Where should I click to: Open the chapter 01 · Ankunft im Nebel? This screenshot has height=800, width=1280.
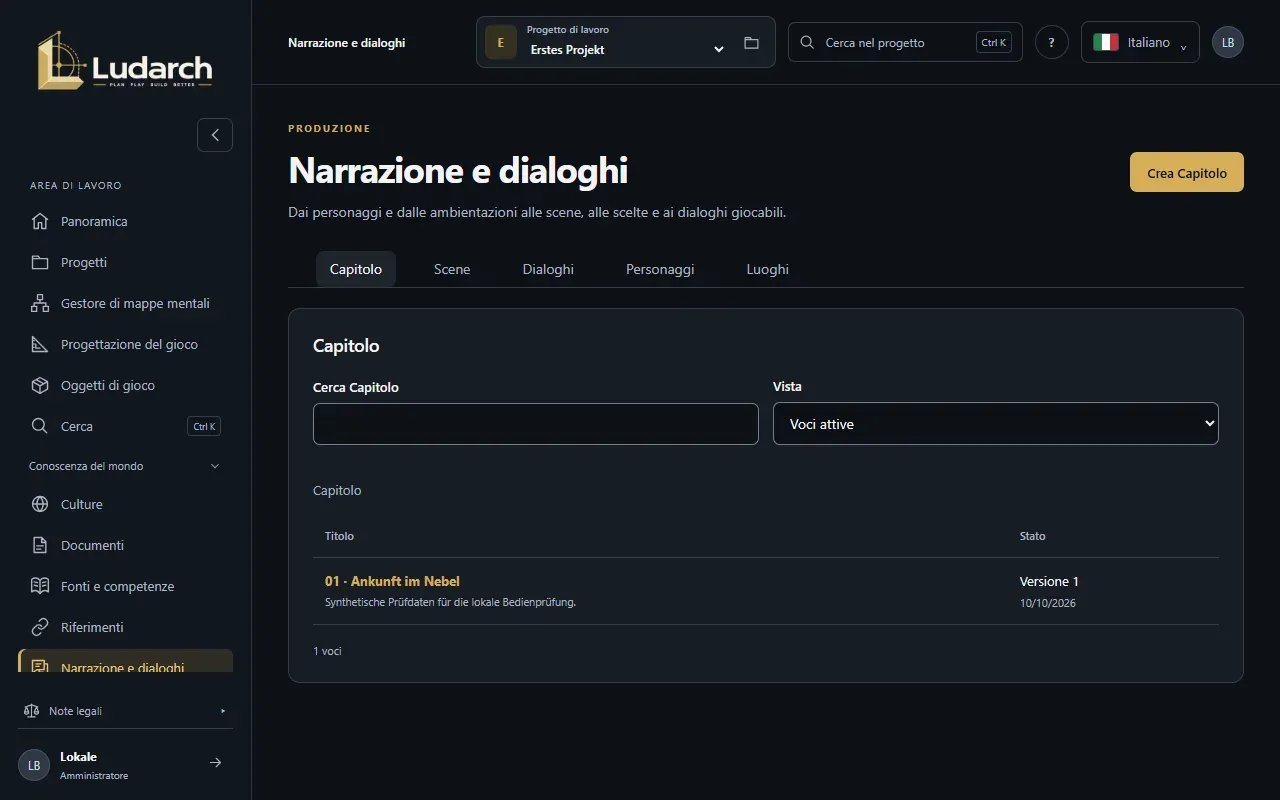[x=392, y=581]
